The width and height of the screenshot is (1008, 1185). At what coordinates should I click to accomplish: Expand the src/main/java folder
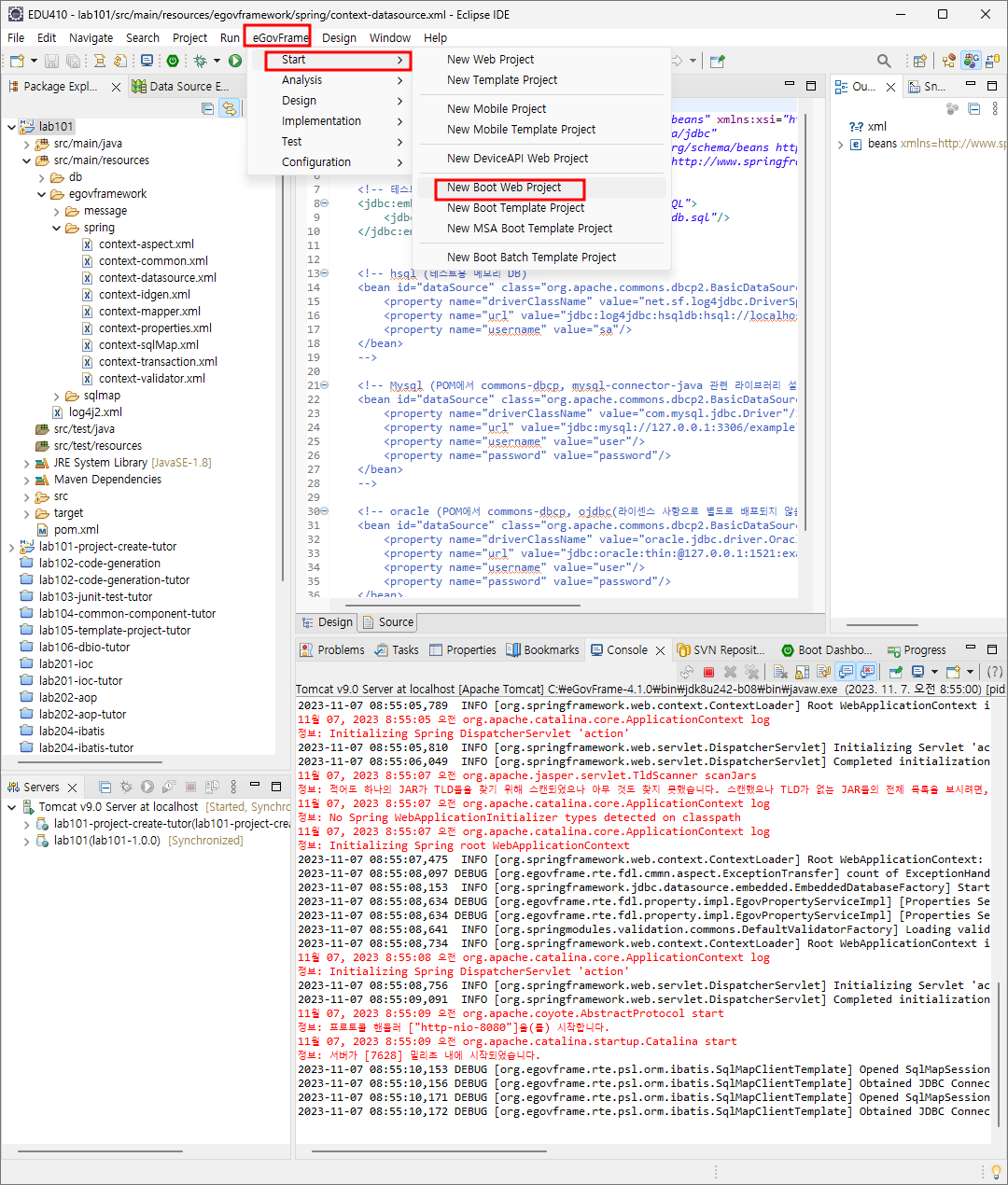(x=26, y=144)
